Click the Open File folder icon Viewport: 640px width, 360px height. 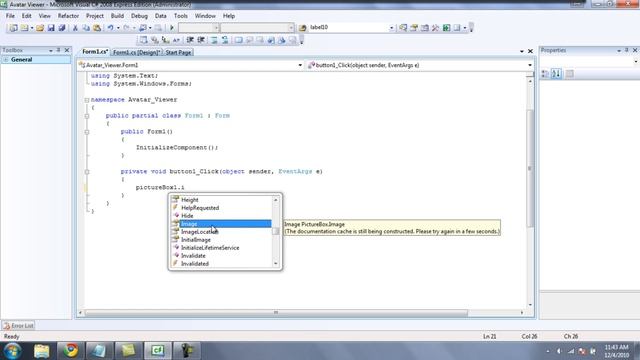40,28
